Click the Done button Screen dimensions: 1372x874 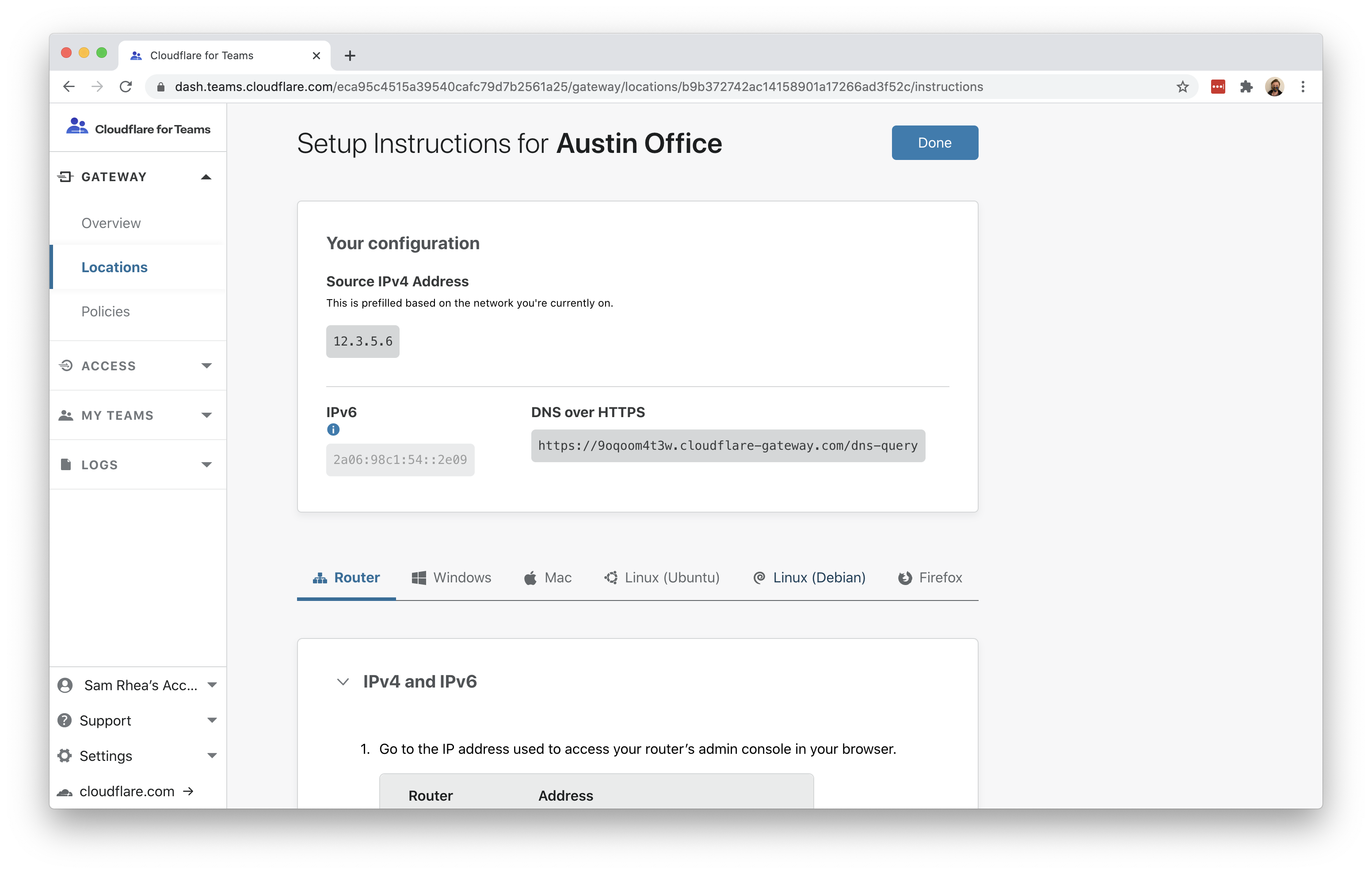click(x=934, y=143)
